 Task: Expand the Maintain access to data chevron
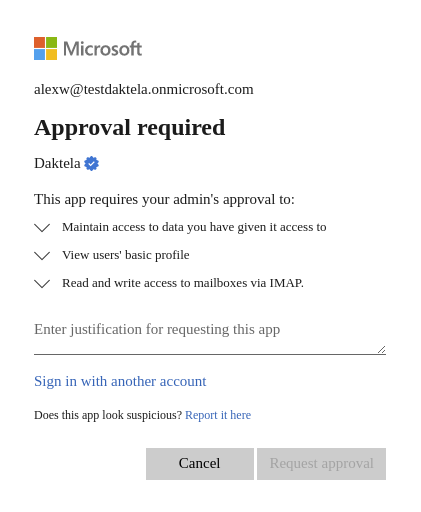pos(42,228)
